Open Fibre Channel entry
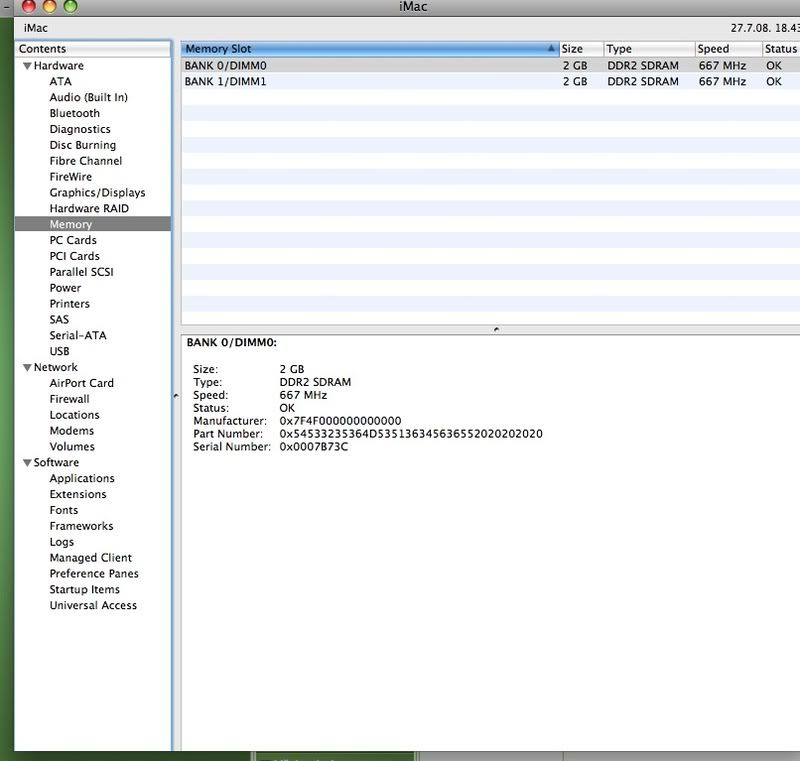 point(86,161)
